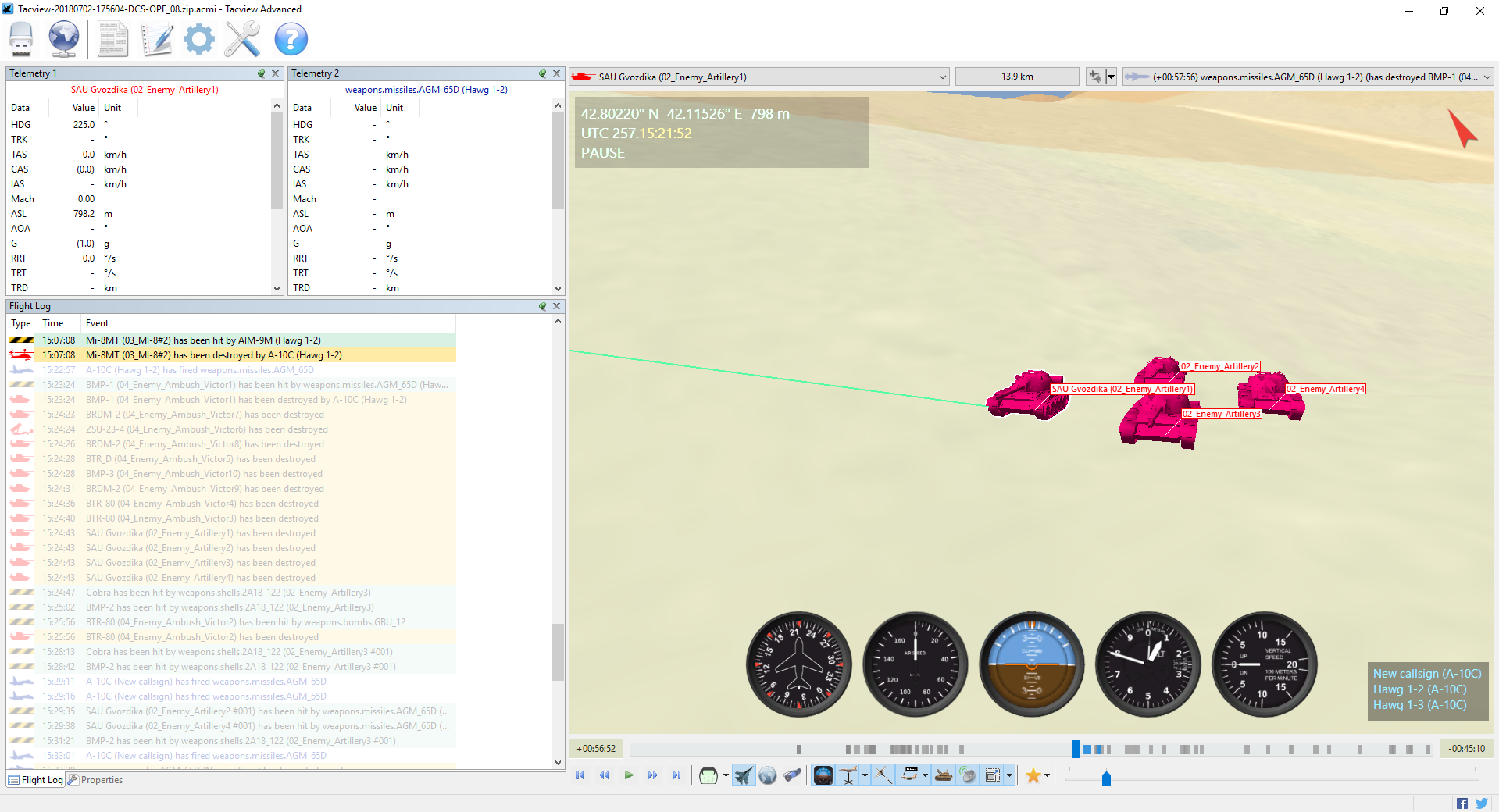Click the playback speed slider handle

point(1106,778)
